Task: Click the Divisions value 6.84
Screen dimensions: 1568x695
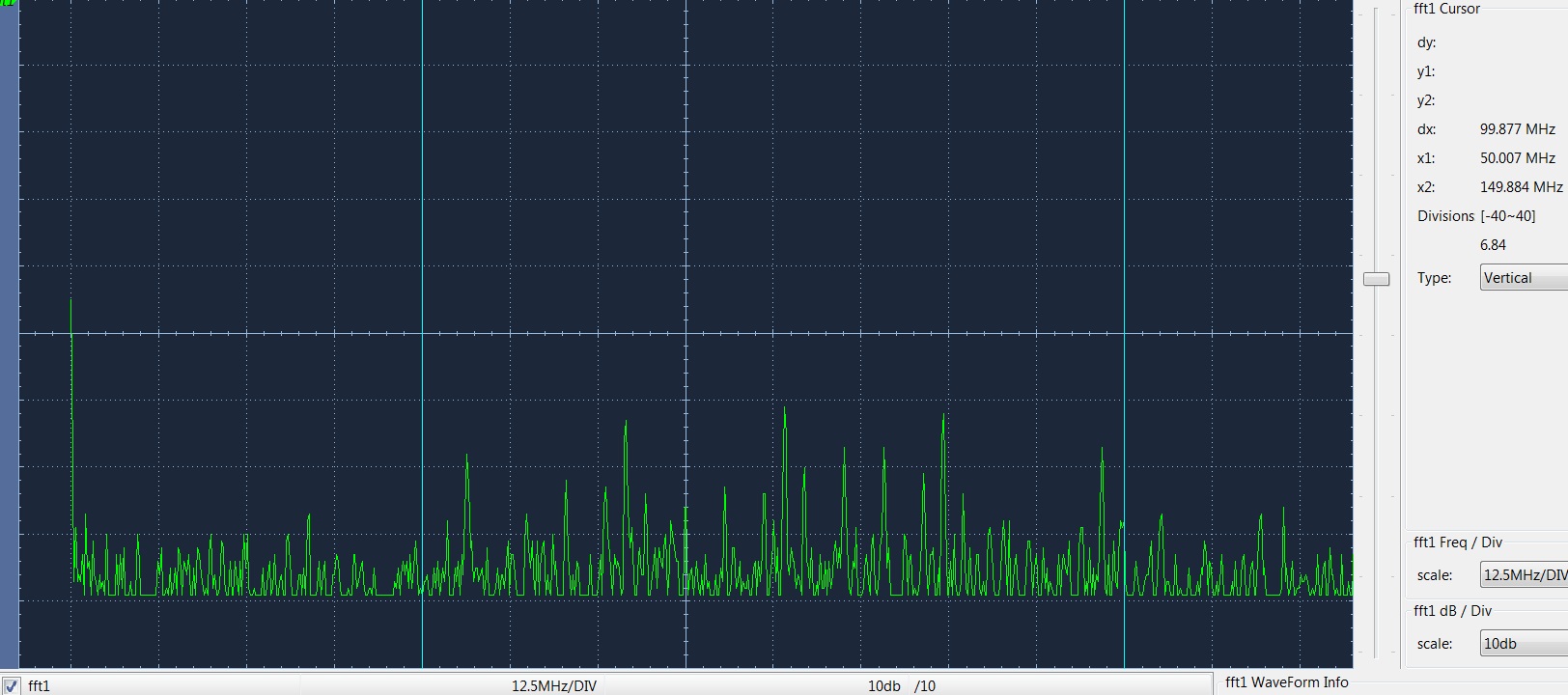Action: [x=1493, y=245]
